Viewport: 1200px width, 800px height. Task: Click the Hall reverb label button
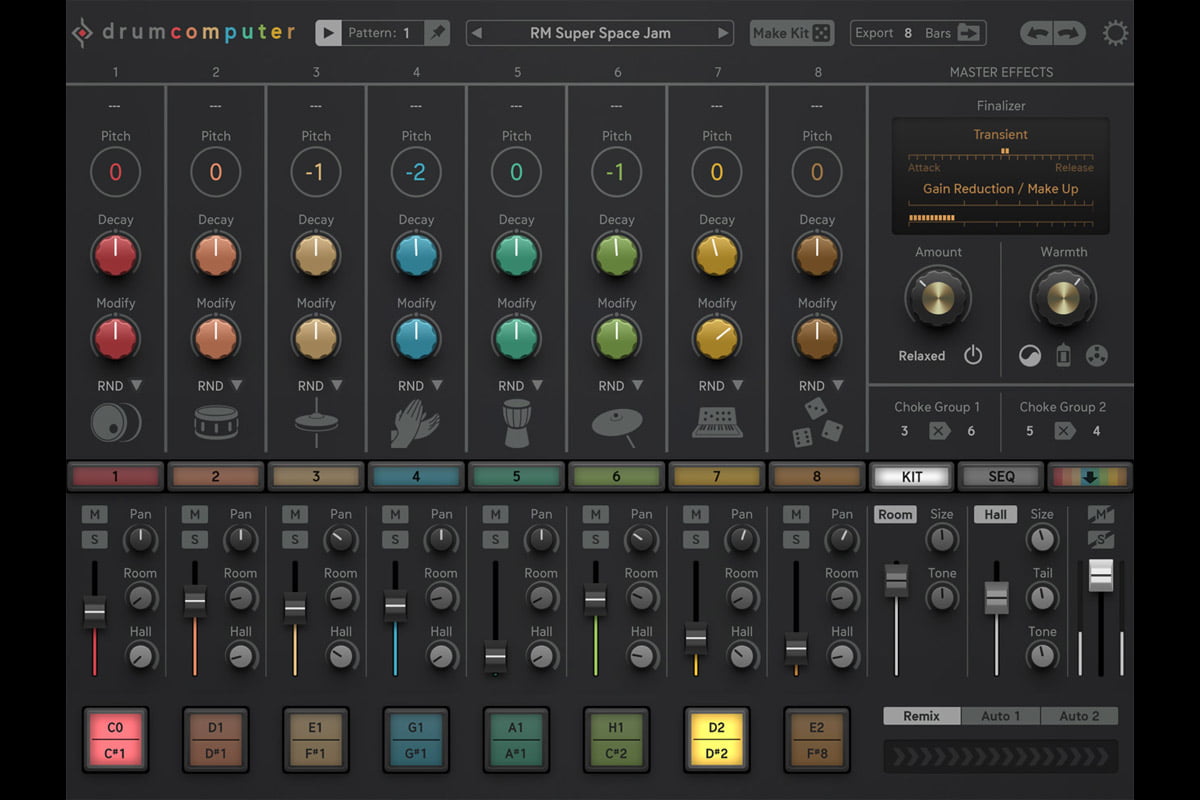click(995, 514)
